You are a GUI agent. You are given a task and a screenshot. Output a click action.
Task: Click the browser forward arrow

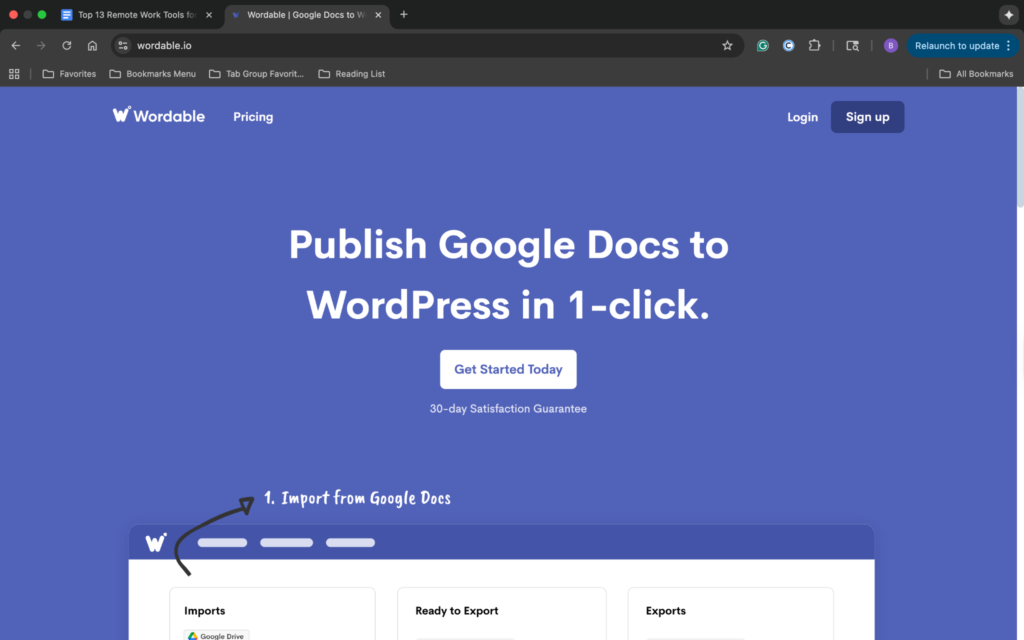click(41, 46)
